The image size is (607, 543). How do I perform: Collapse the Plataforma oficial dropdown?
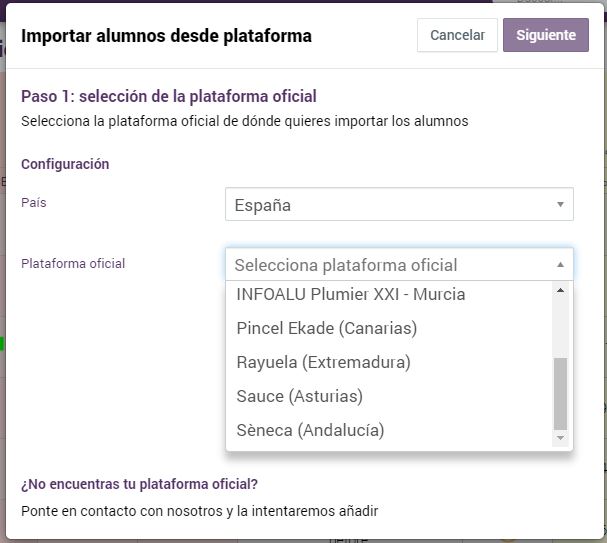coord(399,265)
